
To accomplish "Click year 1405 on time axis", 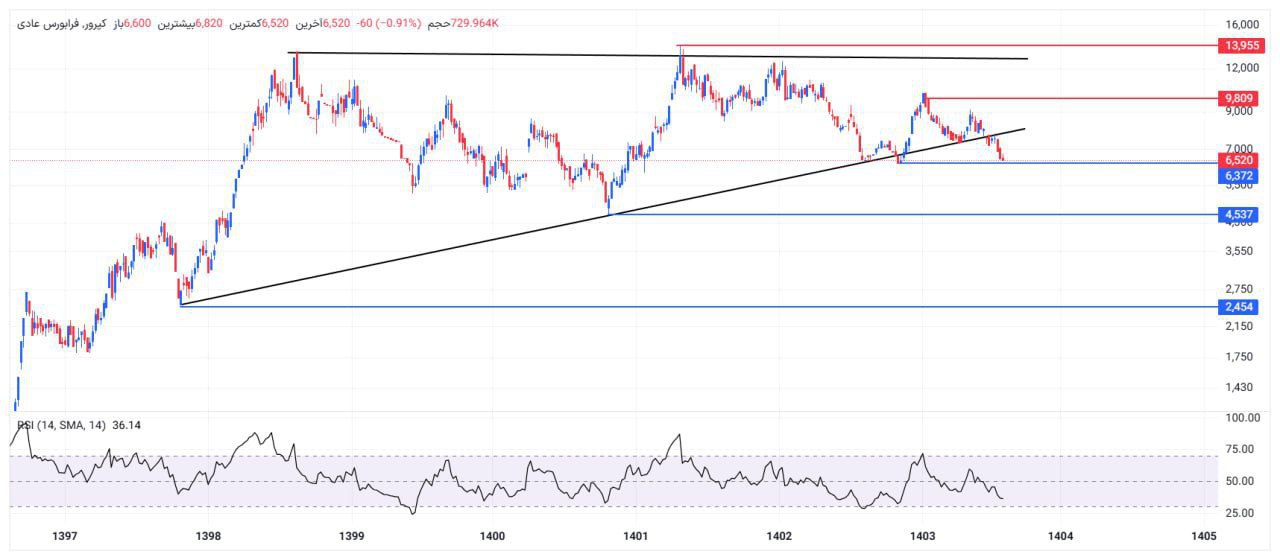I will 1203,536.
